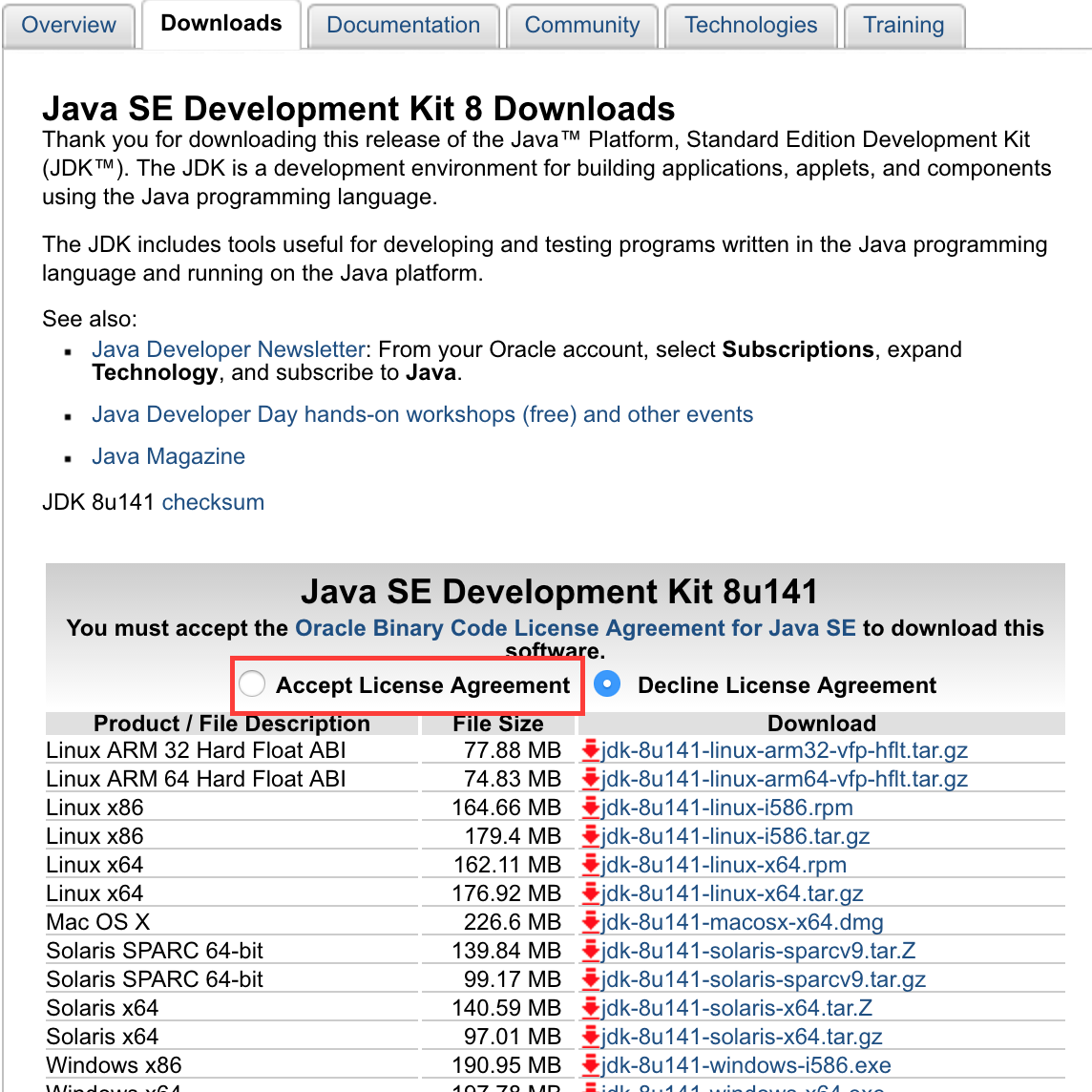Select Accept License Agreement radio button
Screen dimensions: 1092x1092
click(x=251, y=683)
